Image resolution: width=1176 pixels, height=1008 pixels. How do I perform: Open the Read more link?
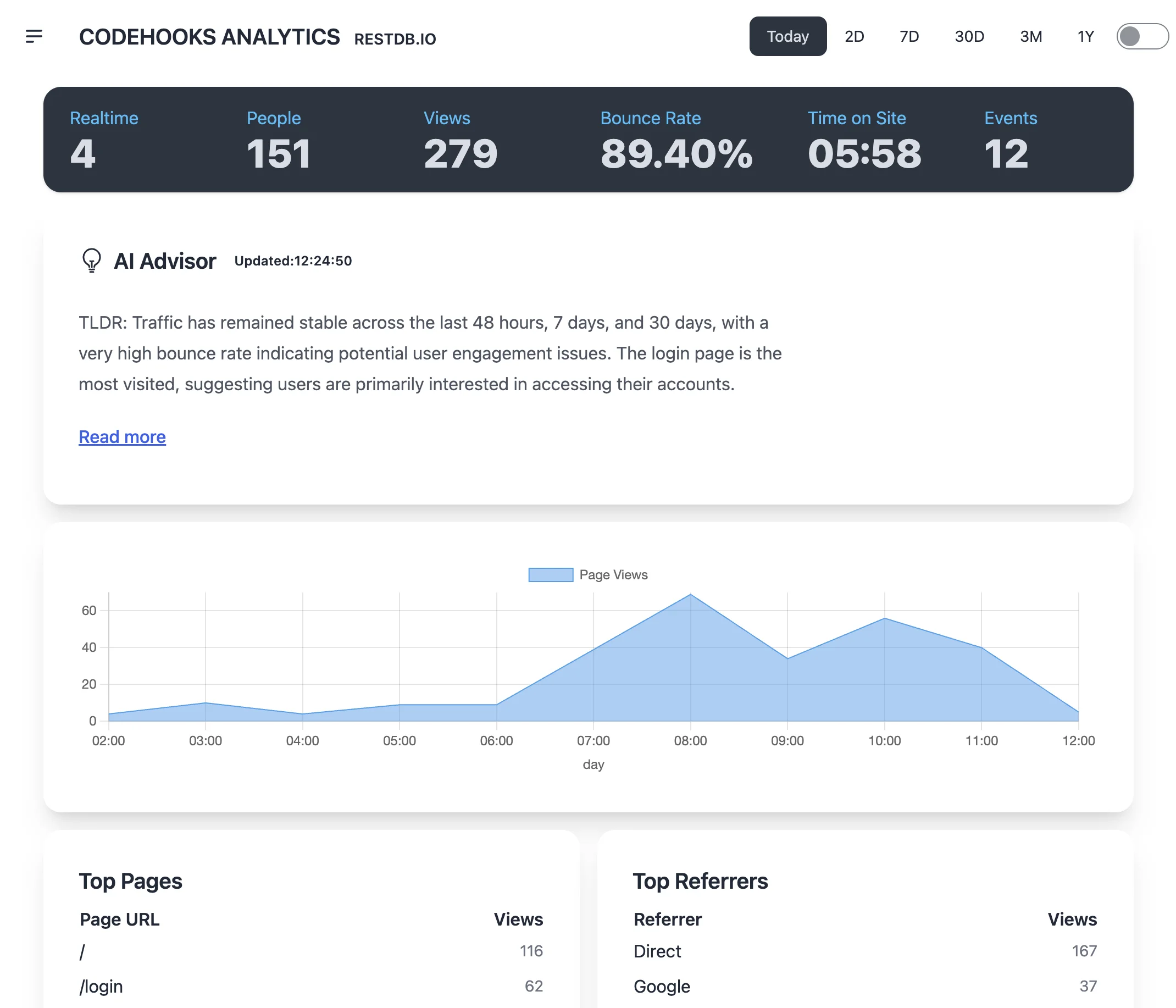pyautogui.click(x=122, y=436)
